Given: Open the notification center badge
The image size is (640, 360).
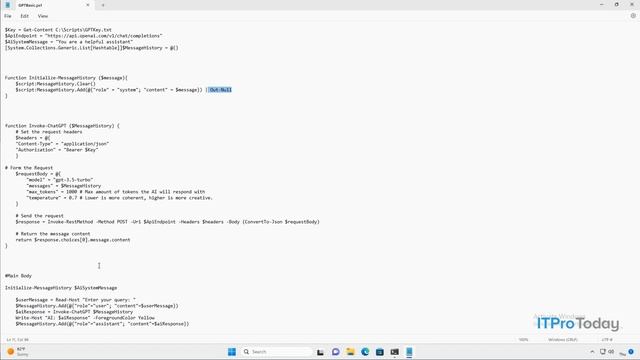Looking at the screenshot, I should coord(631,352).
